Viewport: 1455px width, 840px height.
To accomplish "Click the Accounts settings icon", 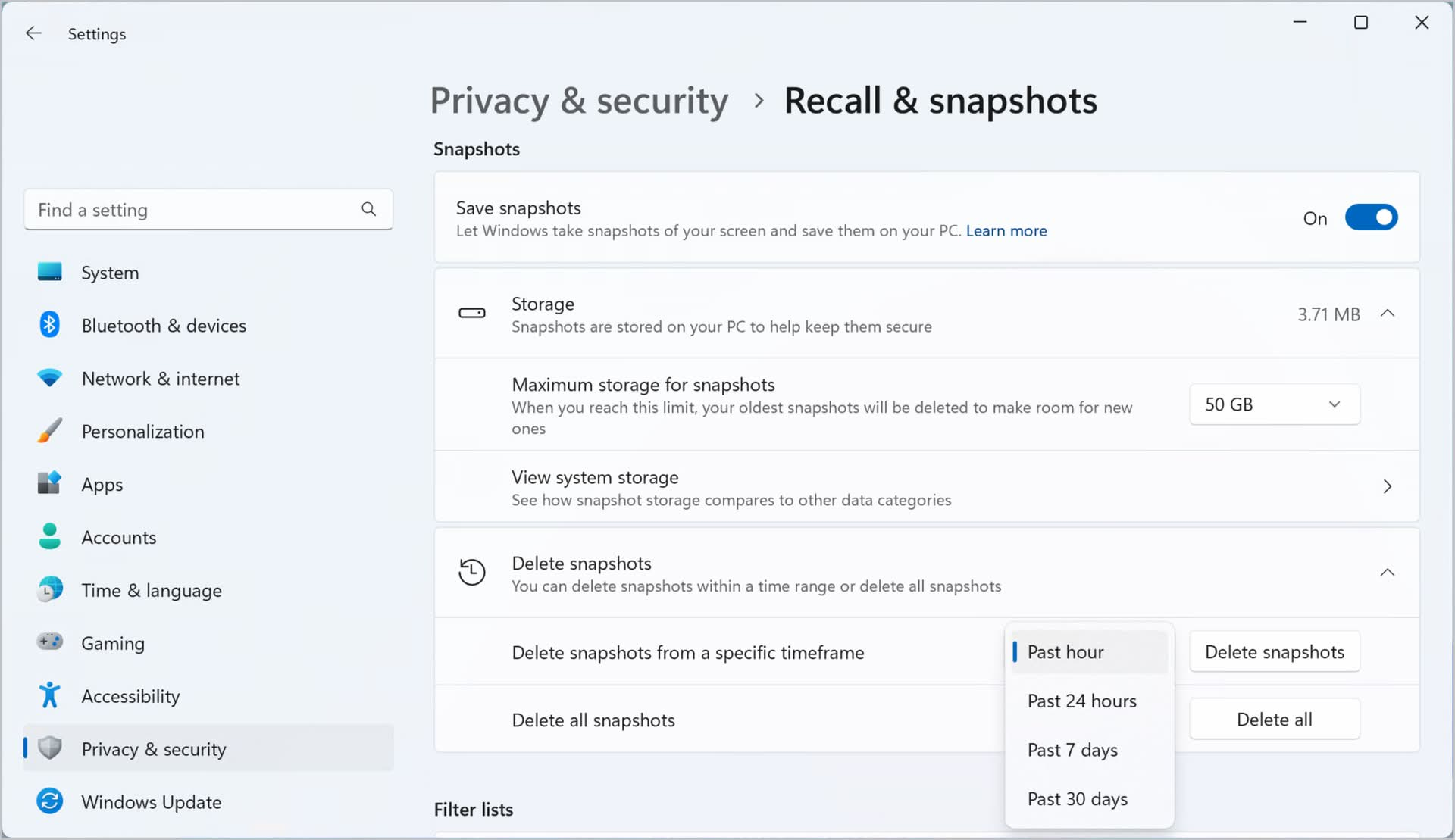I will [x=49, y=537].
